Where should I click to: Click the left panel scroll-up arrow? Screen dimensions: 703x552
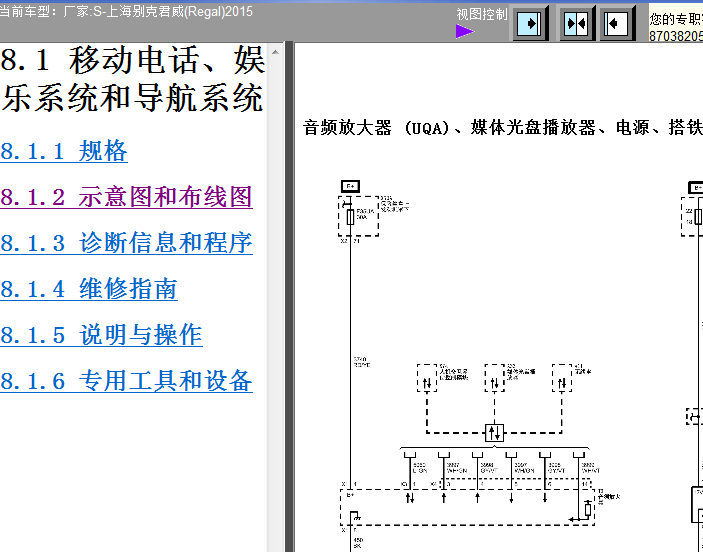[275, 52]
